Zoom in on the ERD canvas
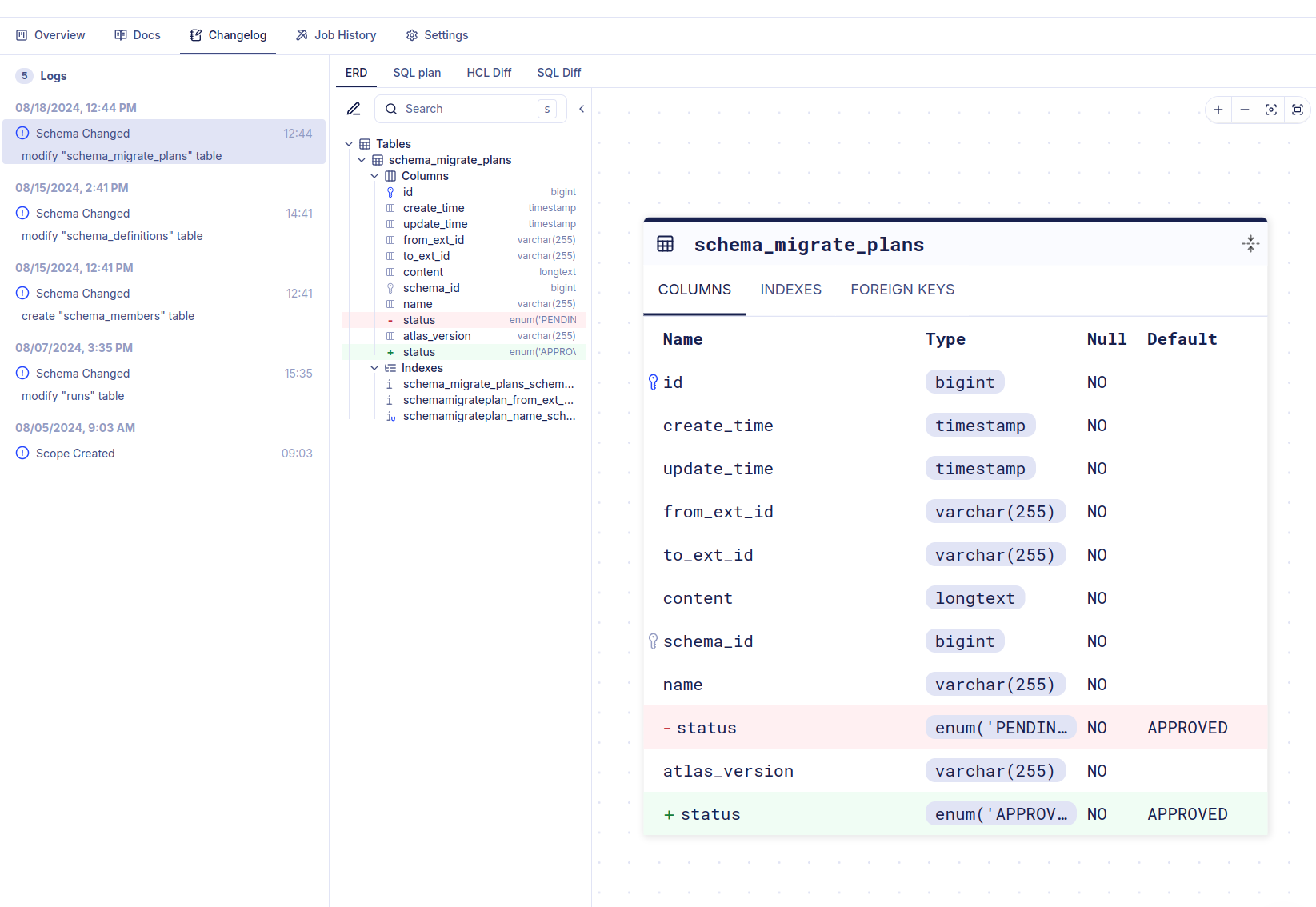Screen dimensions: 1316x907 tap(1218, 110)
